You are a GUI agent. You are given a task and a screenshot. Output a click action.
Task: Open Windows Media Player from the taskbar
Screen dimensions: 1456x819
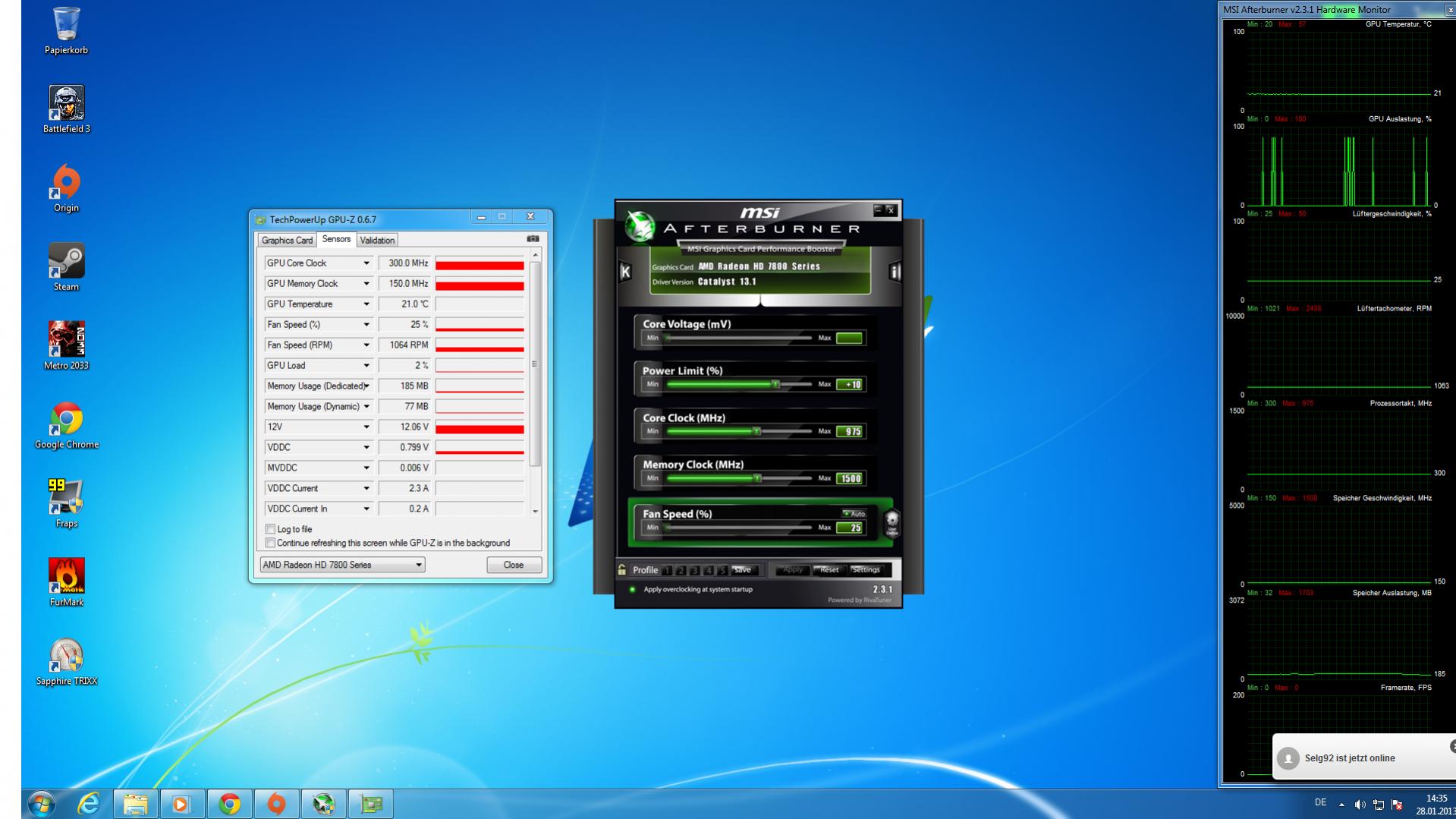click(x=182, y=804)
